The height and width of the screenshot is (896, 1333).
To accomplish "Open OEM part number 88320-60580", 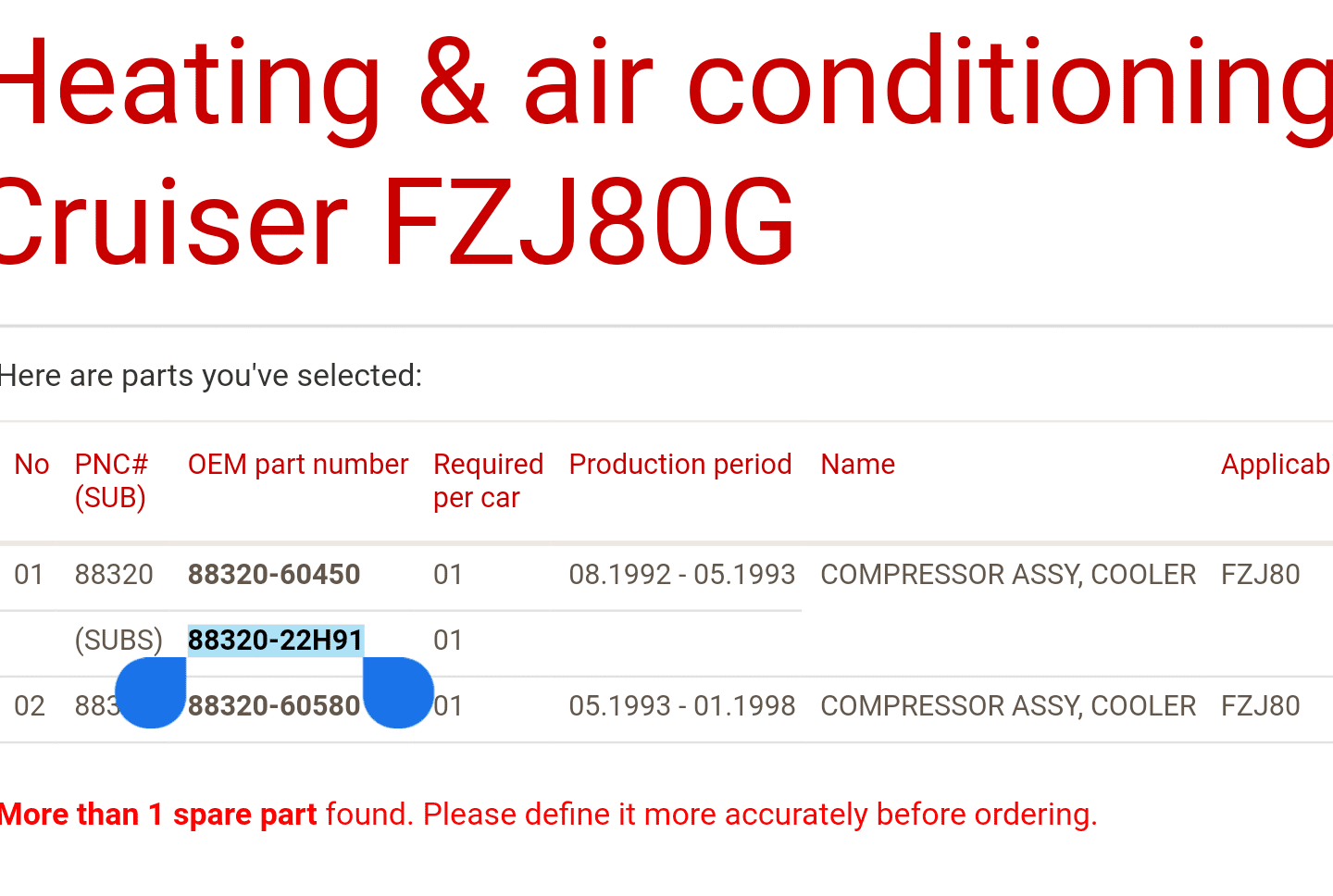I will pos(274,706).
